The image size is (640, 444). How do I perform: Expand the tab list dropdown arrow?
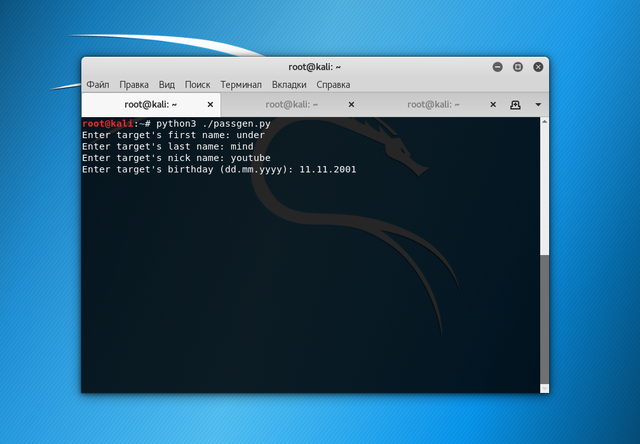[538, 104]
